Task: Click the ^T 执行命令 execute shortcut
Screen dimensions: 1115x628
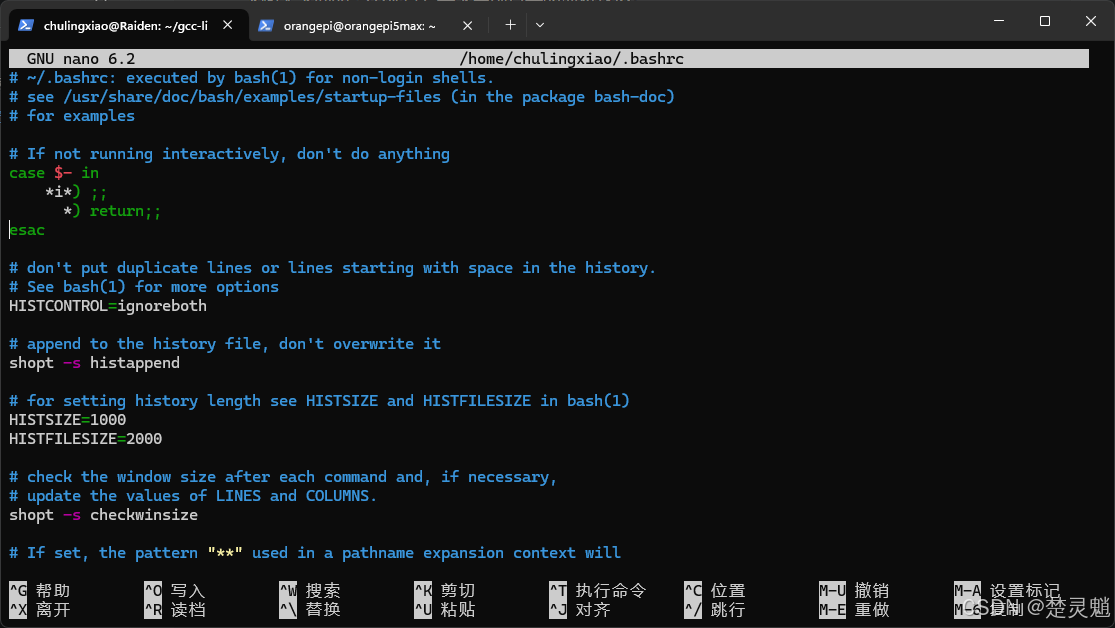Action: (598, 591)
